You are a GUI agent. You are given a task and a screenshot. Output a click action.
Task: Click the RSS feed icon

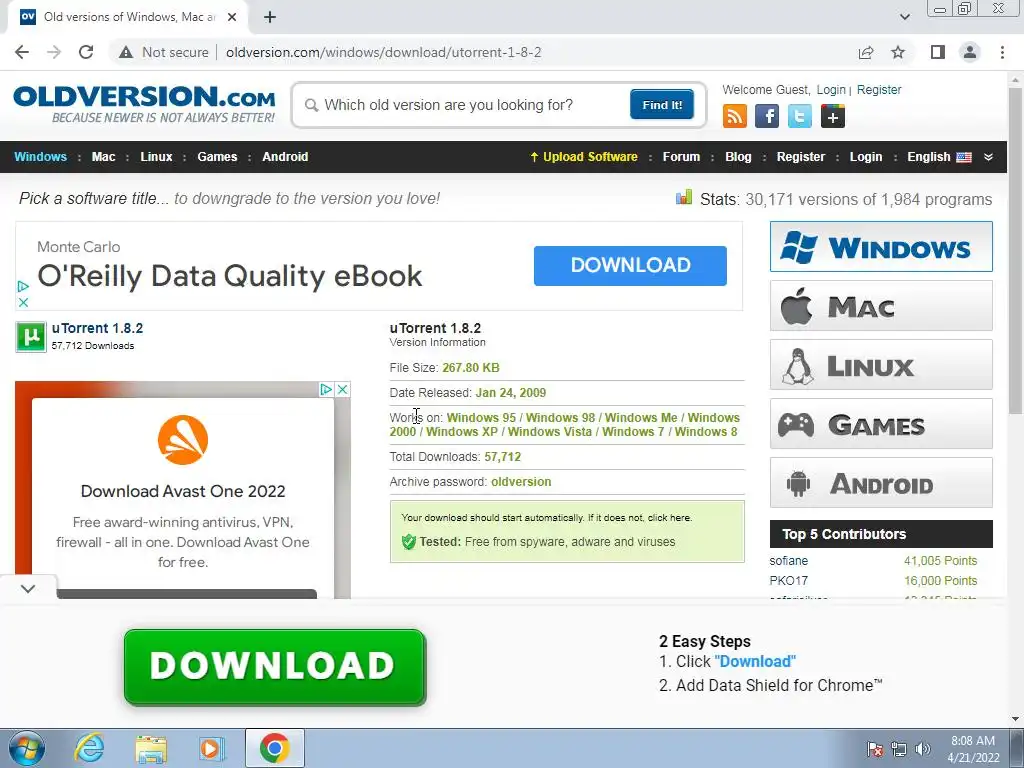735,116
